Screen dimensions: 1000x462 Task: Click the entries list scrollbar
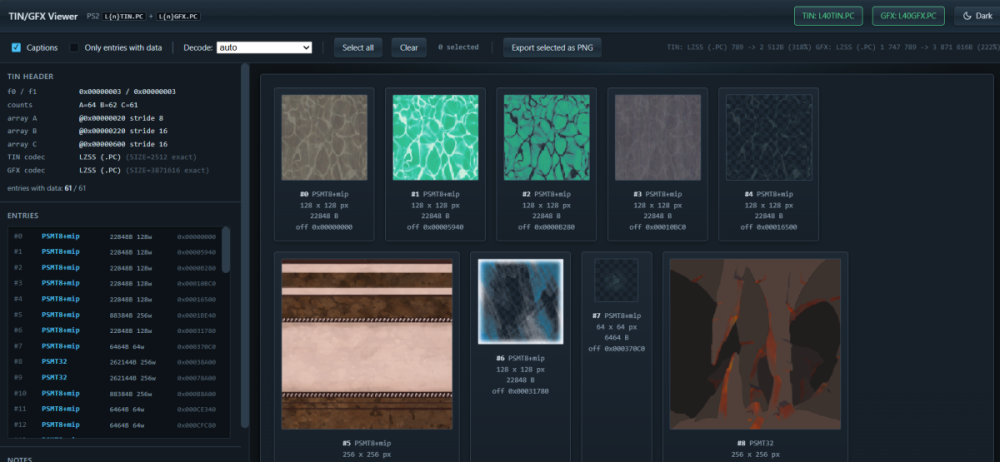tap(226, 250)
